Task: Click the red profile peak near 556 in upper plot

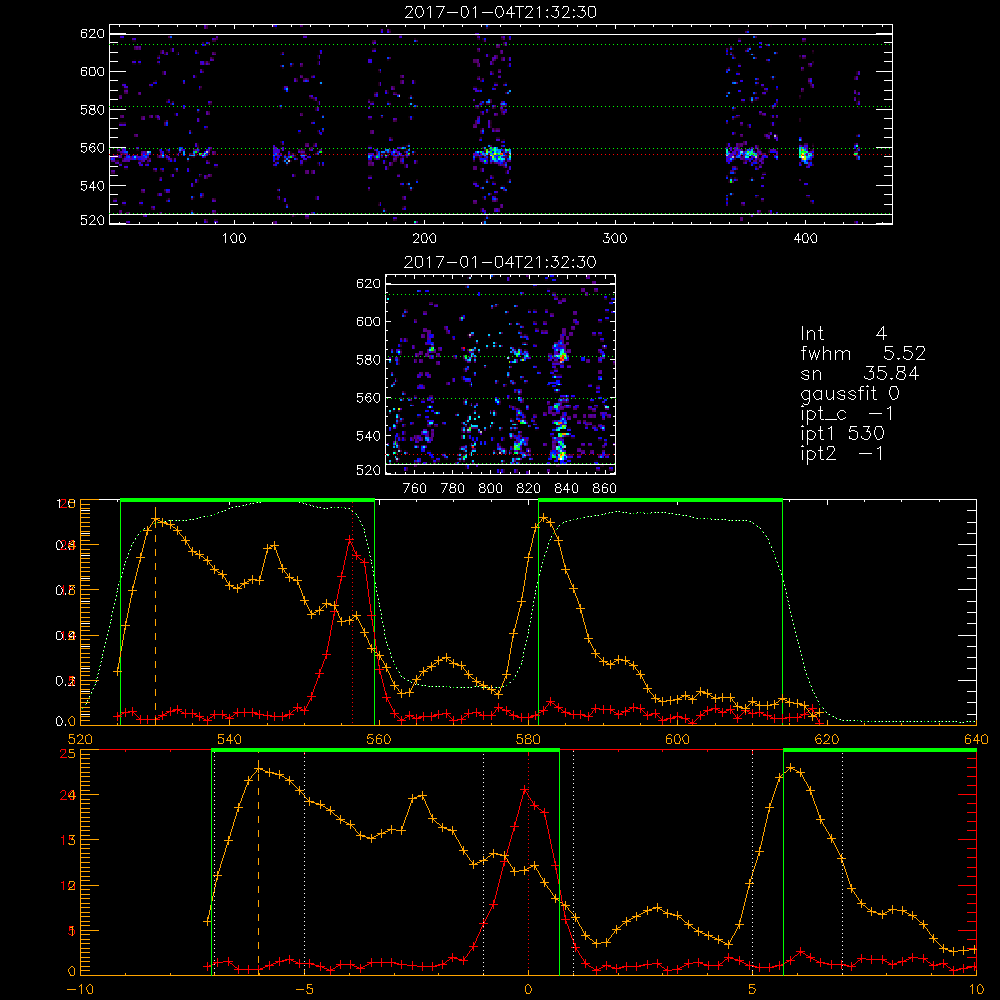Action: click(350, 540)
